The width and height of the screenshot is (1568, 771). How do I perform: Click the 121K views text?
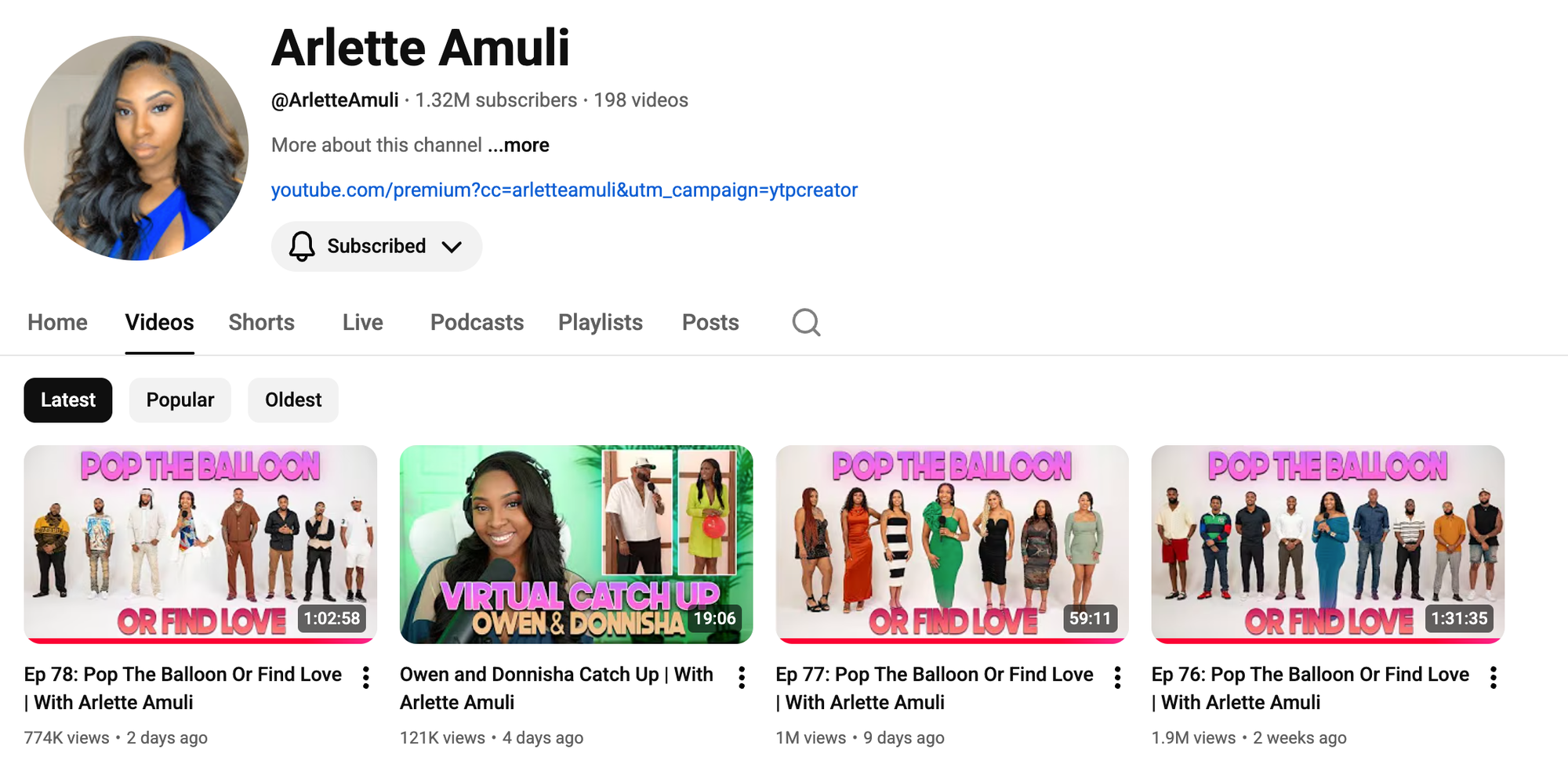442,738
